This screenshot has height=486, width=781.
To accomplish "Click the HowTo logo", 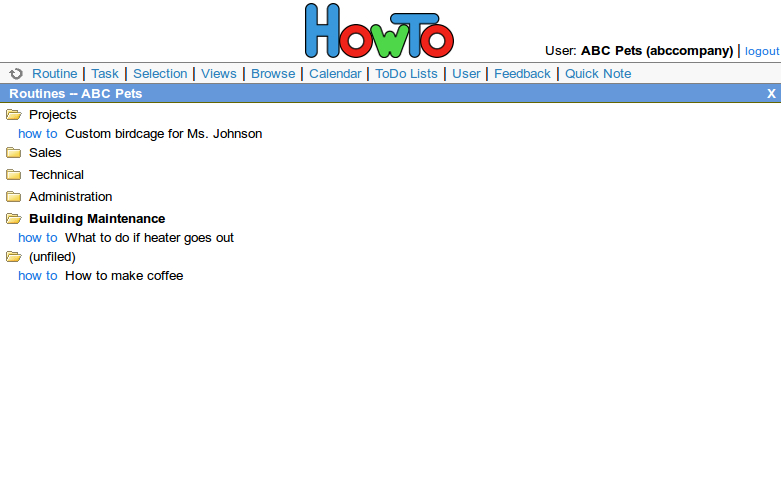I will pyautogui.click(x=379, y=31).
